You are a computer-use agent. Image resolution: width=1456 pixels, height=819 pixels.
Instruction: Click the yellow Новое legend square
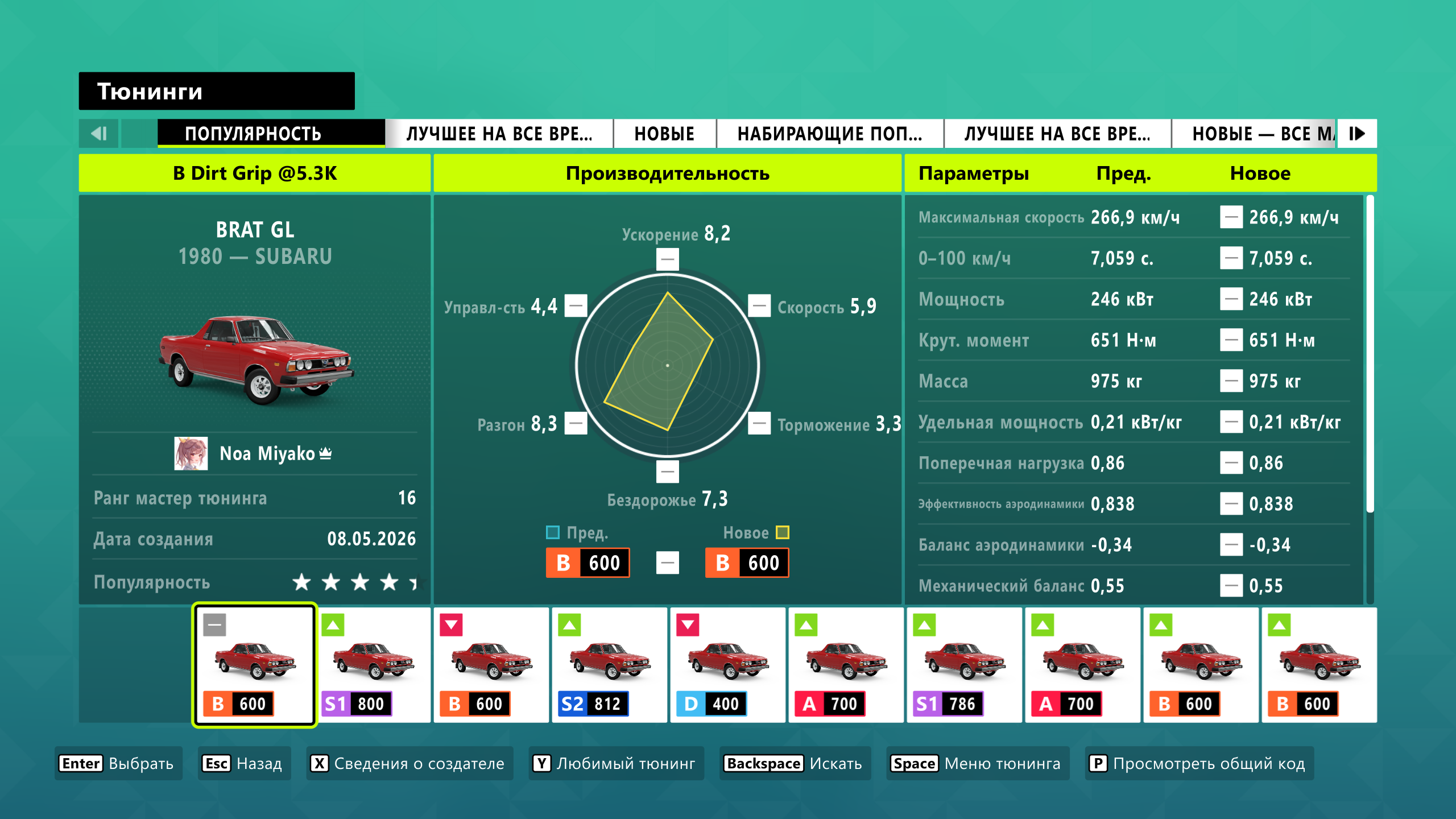click(x=783, y=532)
